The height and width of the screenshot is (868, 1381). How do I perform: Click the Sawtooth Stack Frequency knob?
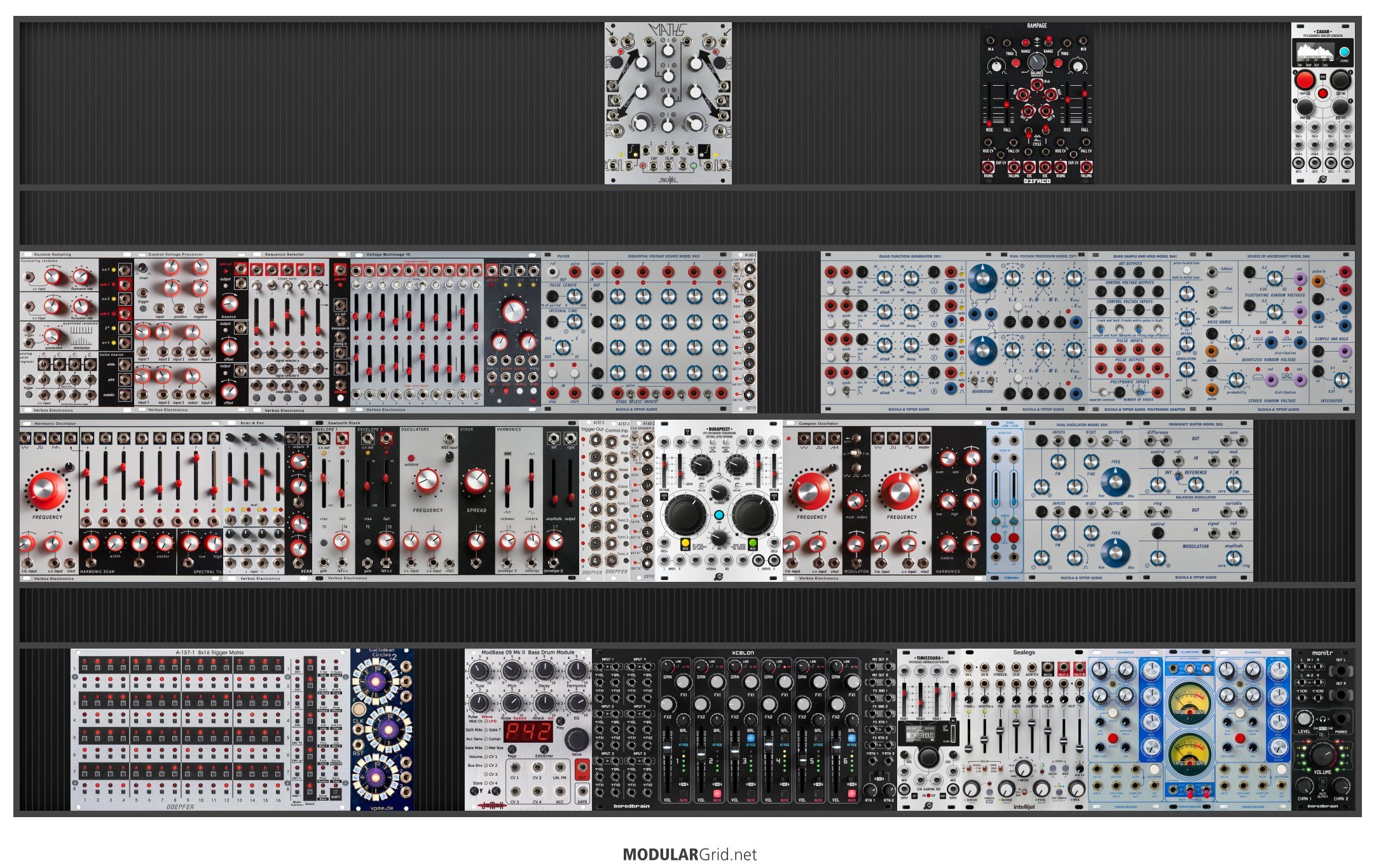[427, 481]
